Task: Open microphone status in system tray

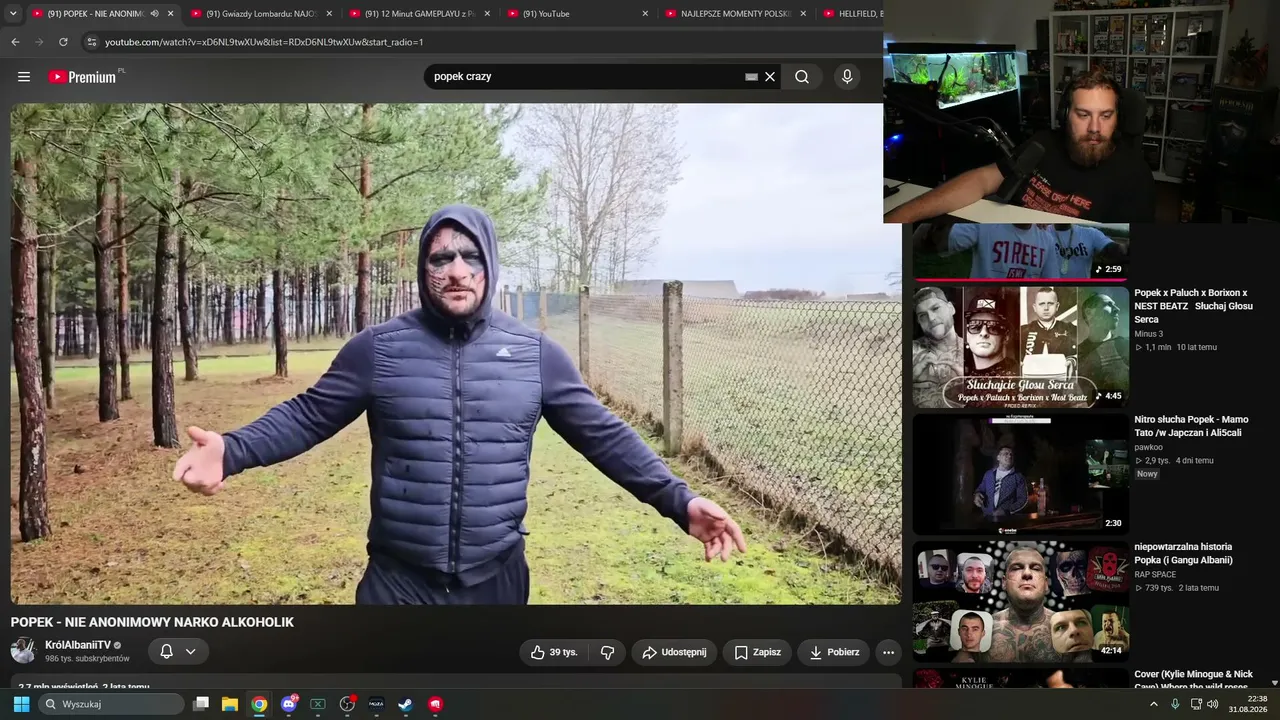Action: coord(1175,704)
